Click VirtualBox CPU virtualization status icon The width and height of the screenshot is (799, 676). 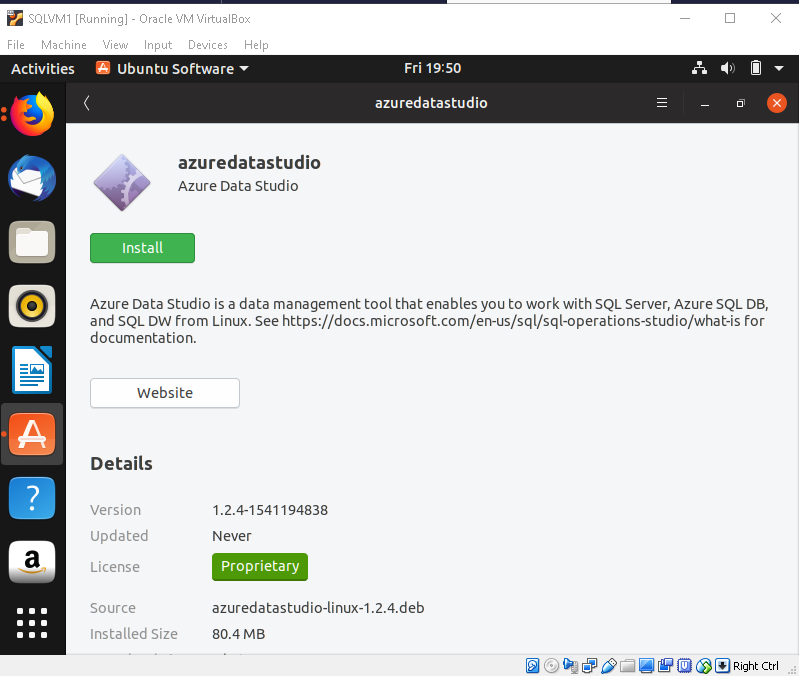(x=684, y=666)
